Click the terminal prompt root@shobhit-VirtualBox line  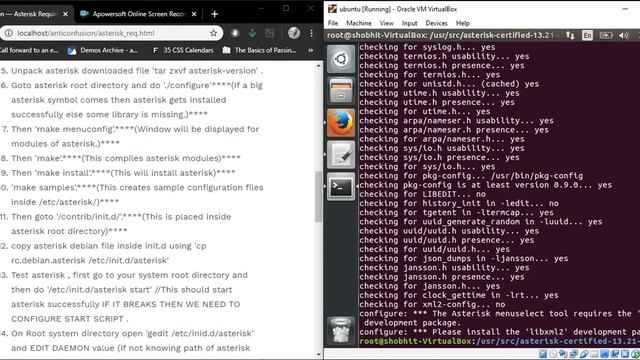point(500,341)
